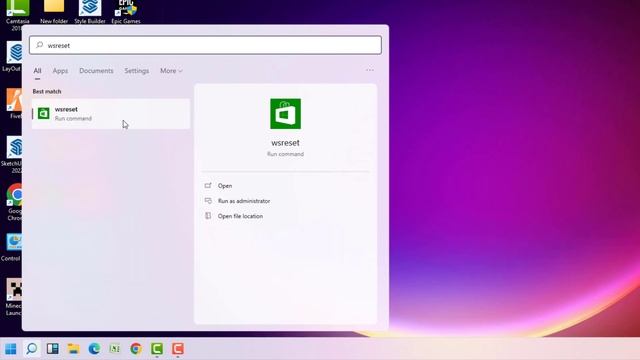The image size is (640, 360).
Task: Launch Microsoft Edge from the taskbar
Action: coord(94,349)
